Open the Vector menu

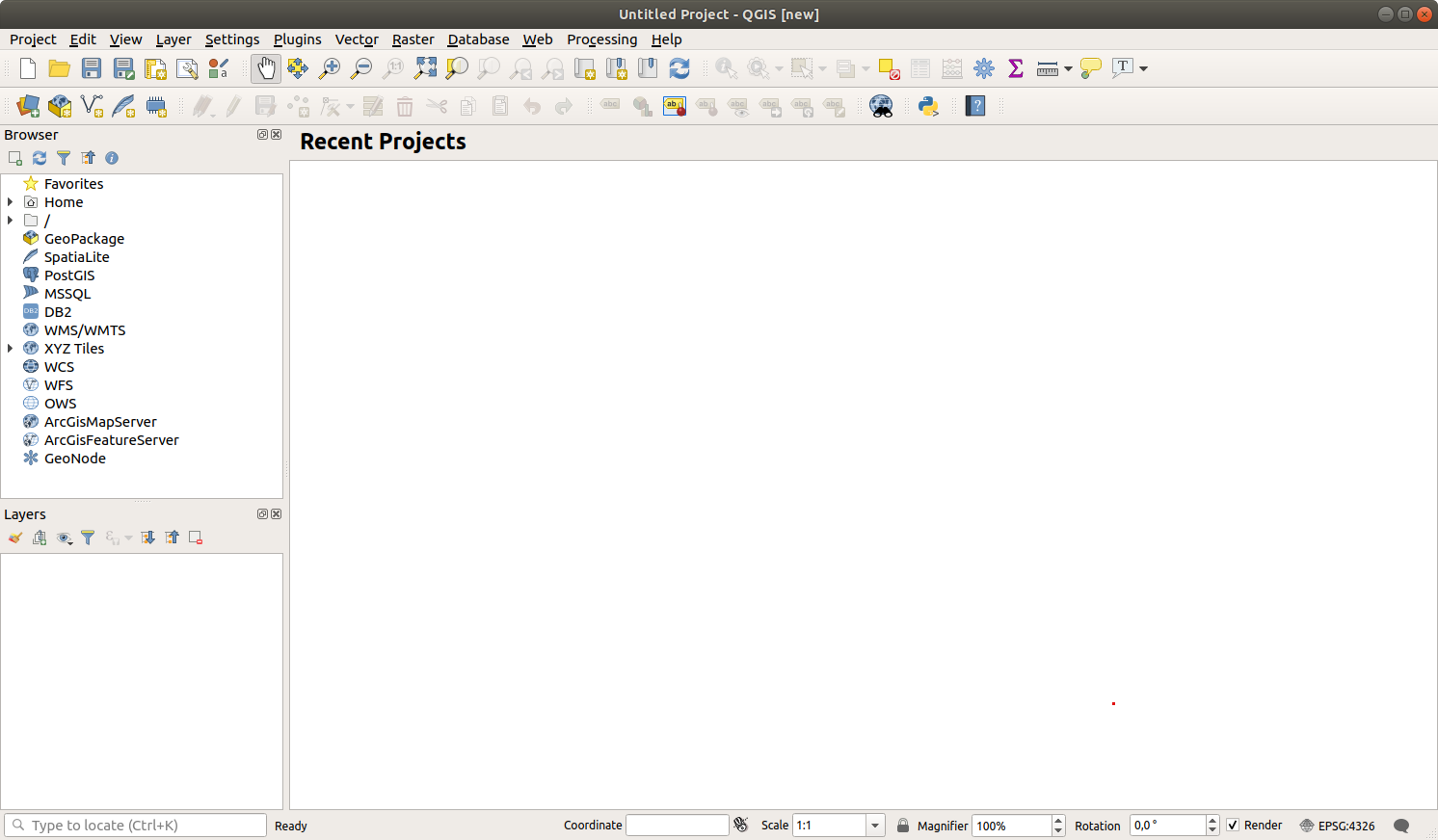pos(357,39)
